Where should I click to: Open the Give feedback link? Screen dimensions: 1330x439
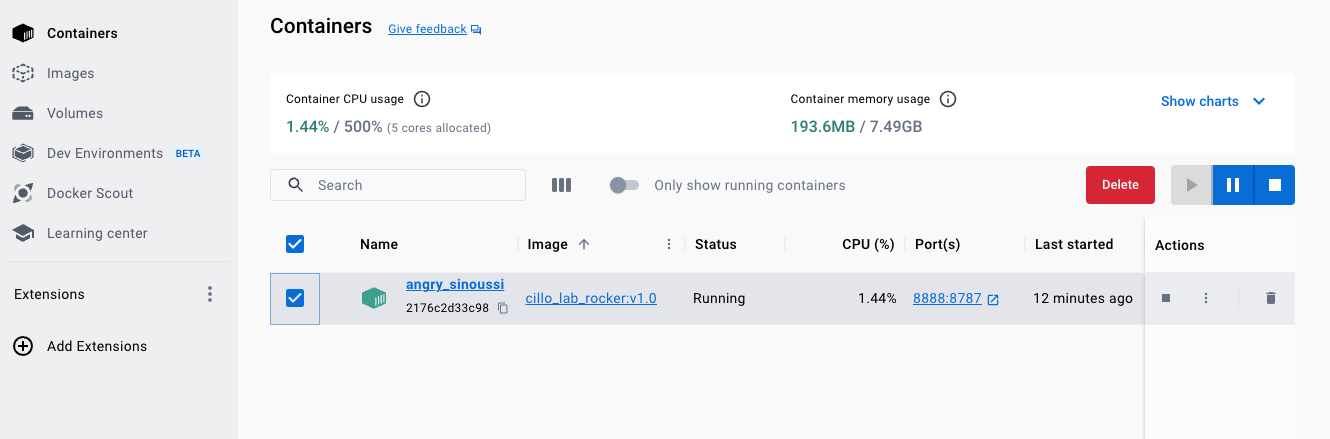pos(427,29)
